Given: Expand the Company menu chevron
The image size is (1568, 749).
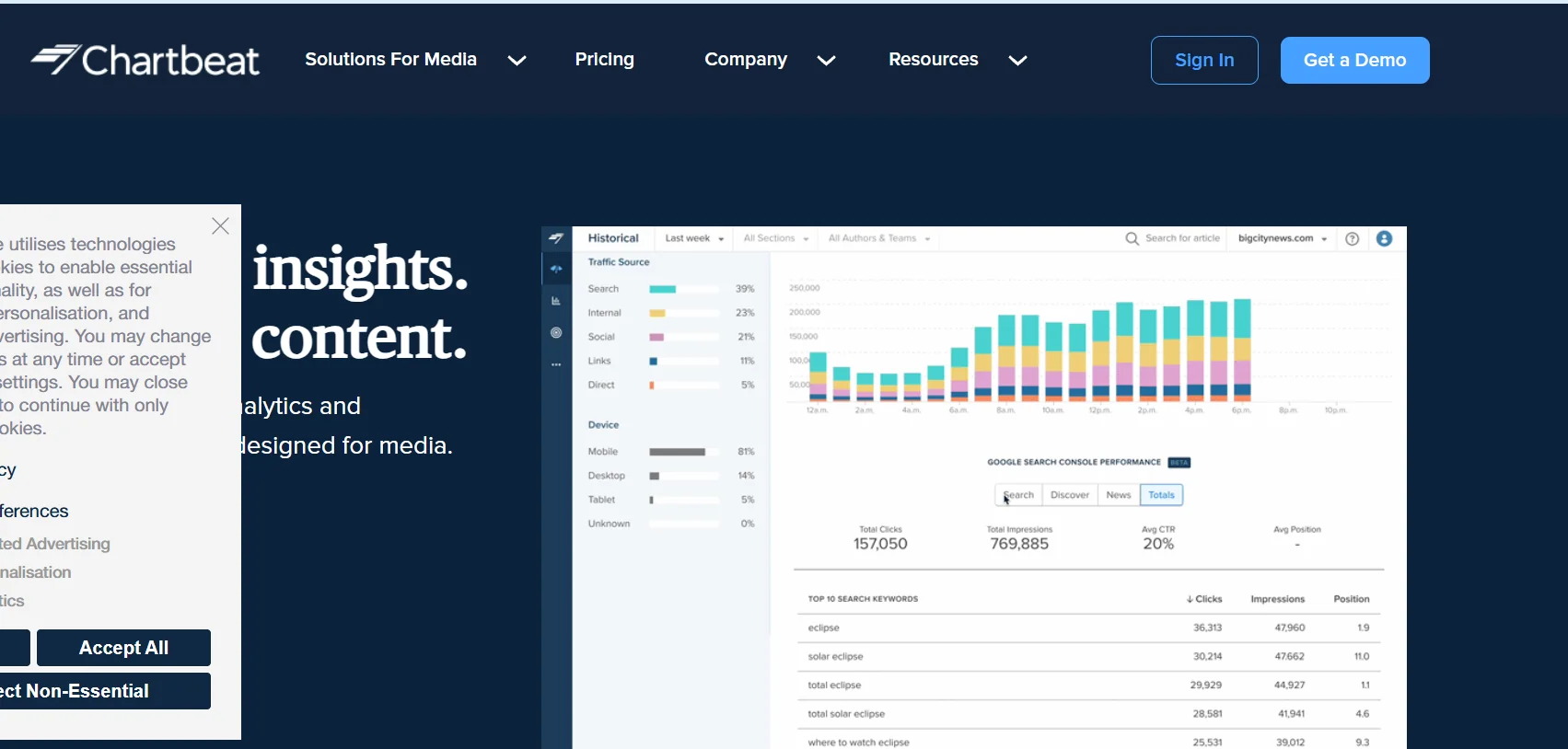Looking at the screenshot, I should (x=827, y=60).
